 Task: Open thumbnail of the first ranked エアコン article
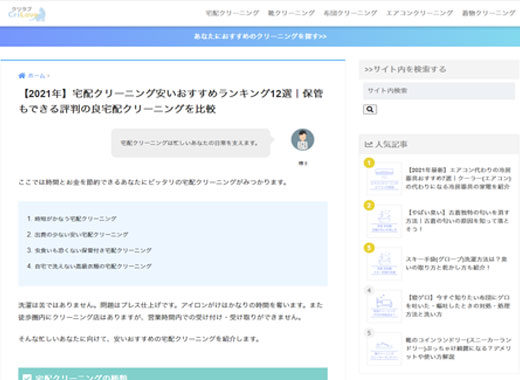click(384, 178)
